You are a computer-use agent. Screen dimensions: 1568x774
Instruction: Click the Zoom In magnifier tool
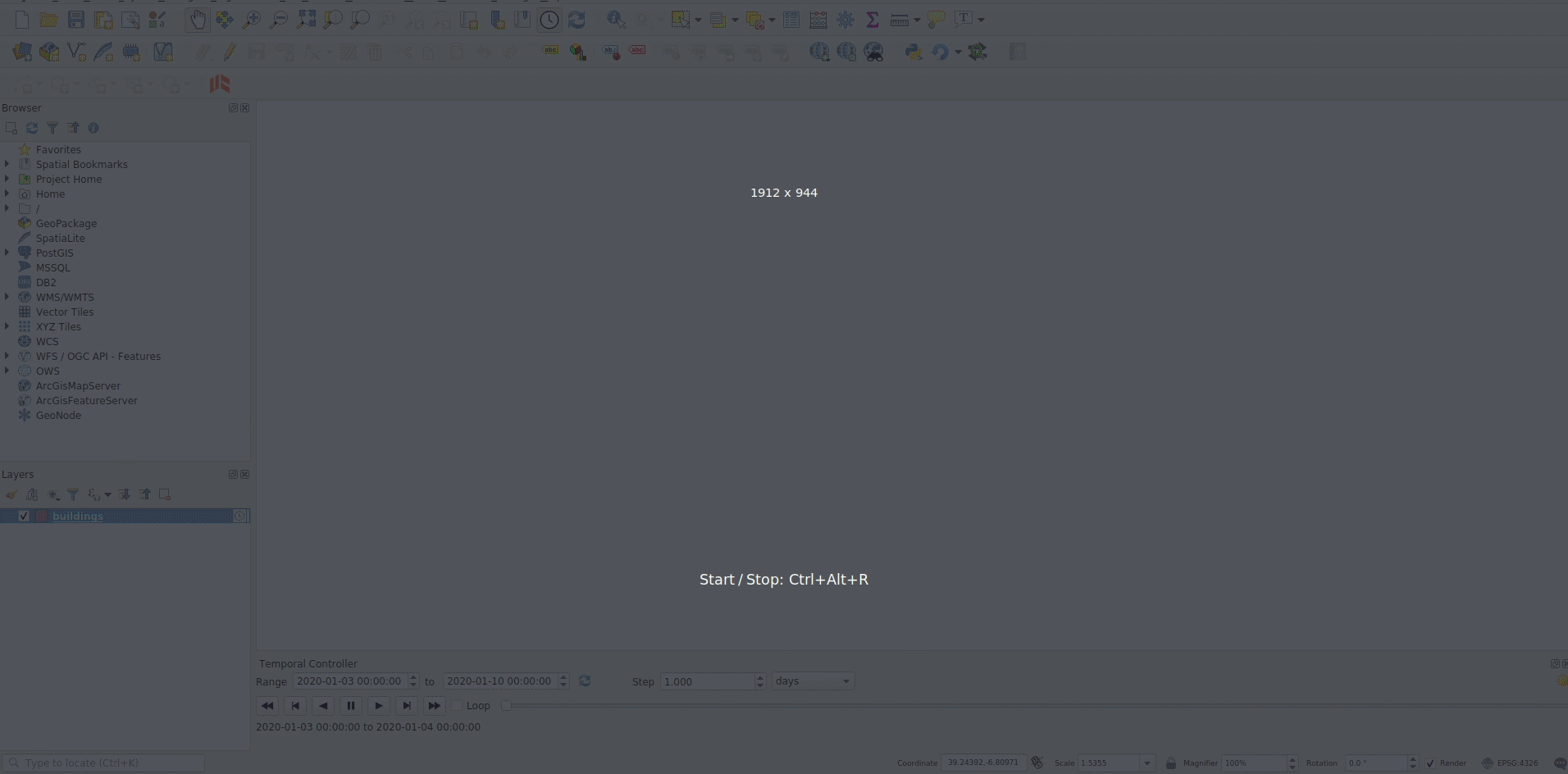pyautogui.click(x=252, y=20)
